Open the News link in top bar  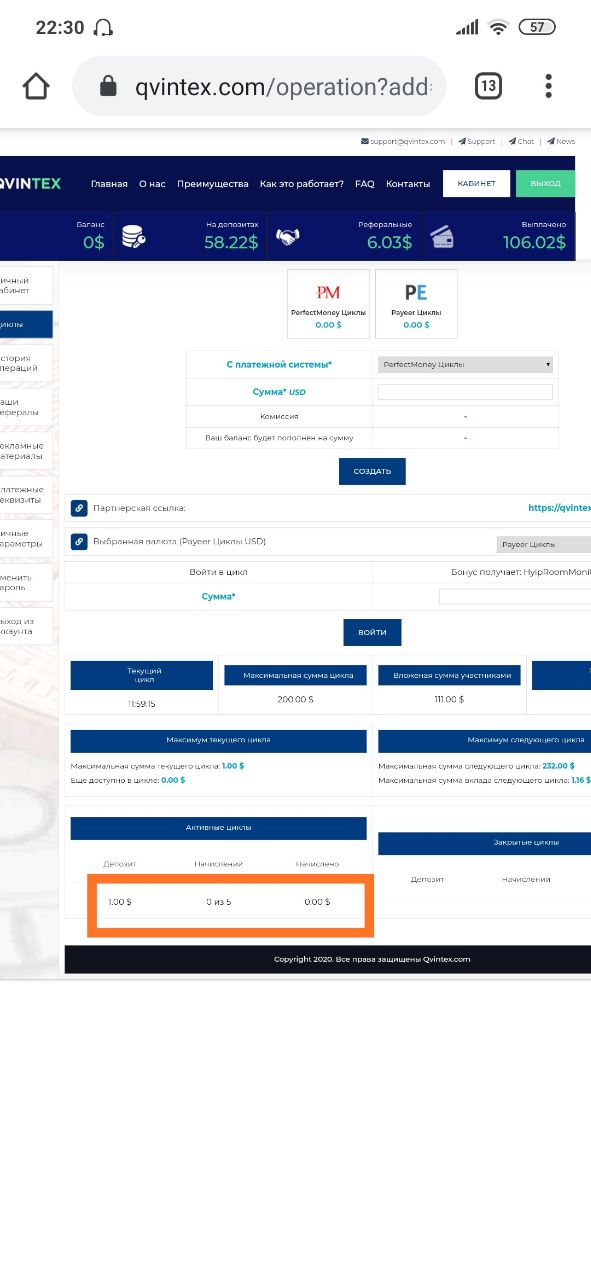coord(561,142)
